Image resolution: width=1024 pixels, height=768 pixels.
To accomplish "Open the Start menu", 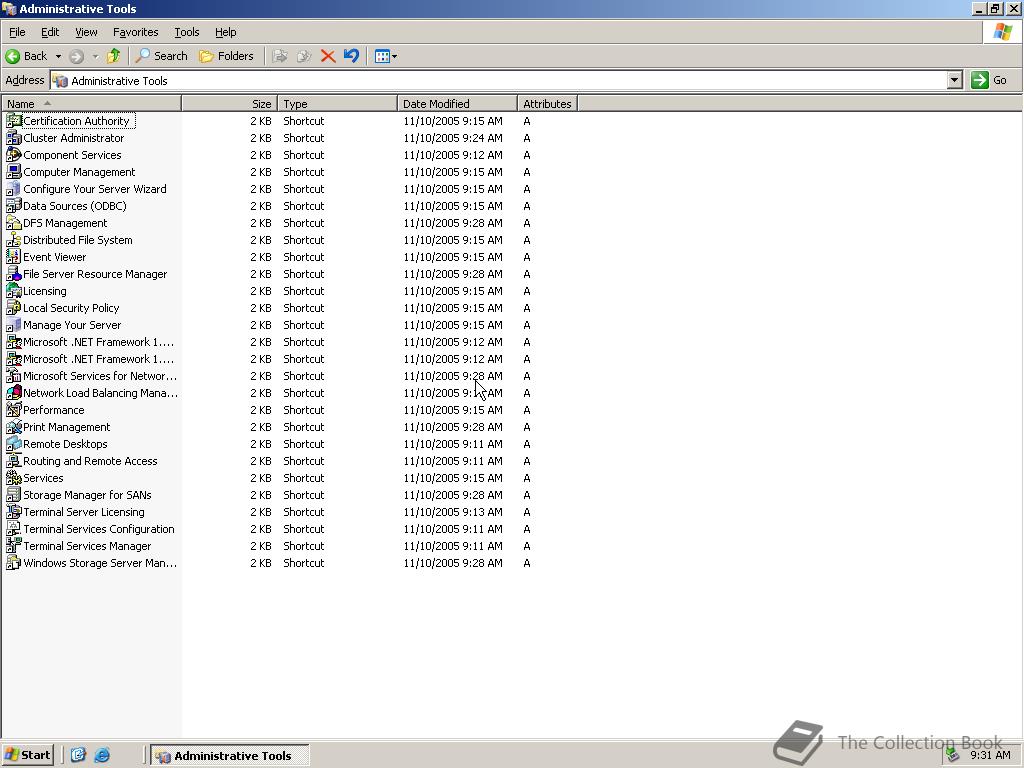I will tap(27, 755).
